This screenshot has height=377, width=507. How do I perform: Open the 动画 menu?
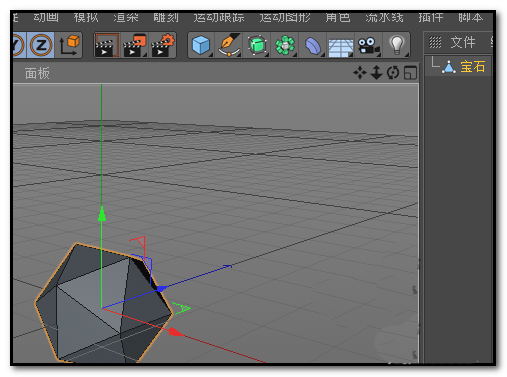46,17
